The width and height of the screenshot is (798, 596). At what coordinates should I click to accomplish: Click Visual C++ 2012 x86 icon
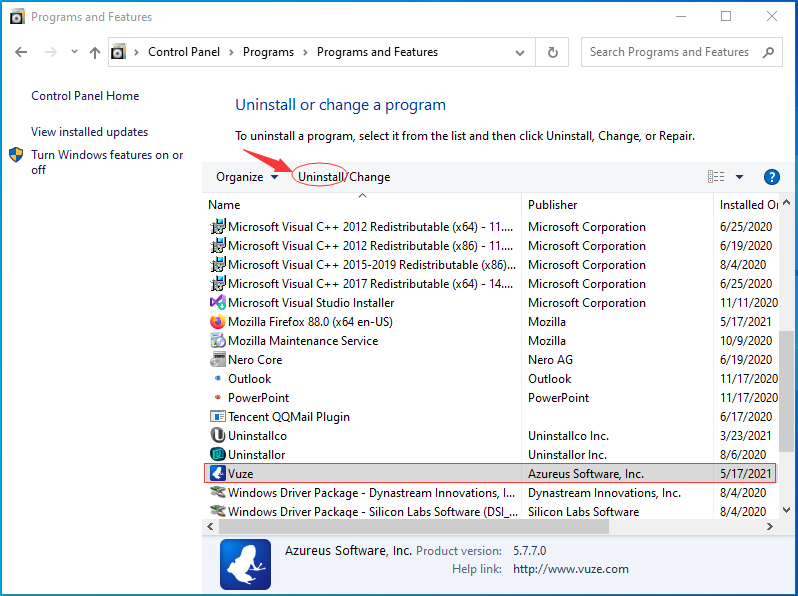click(218, 245)
